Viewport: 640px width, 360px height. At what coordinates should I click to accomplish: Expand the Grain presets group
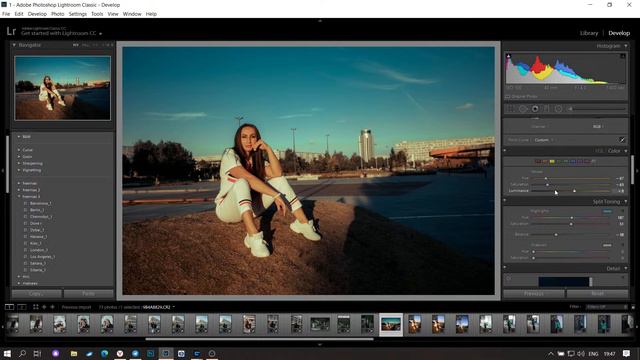pyautogui.click(x=19, y=157)
